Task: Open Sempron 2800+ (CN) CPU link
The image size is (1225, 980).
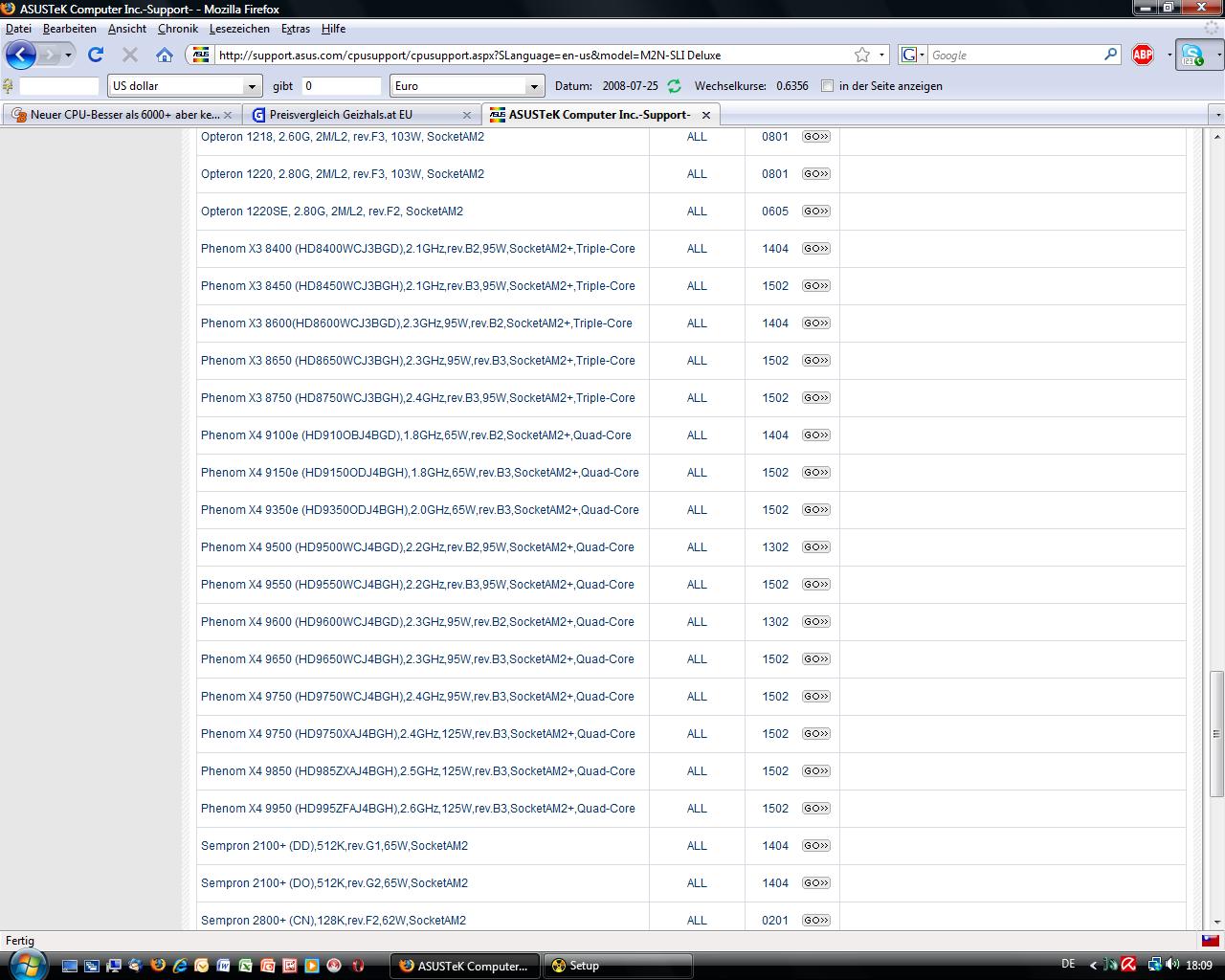Action: point(333,921)
